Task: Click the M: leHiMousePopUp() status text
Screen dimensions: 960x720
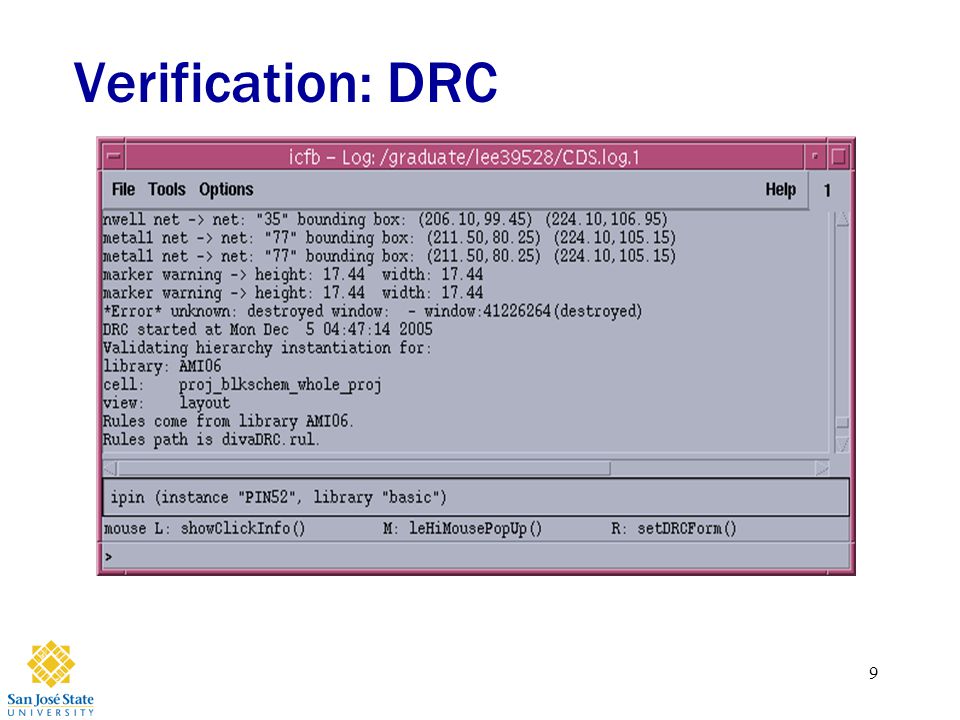Action: (462, 528)
